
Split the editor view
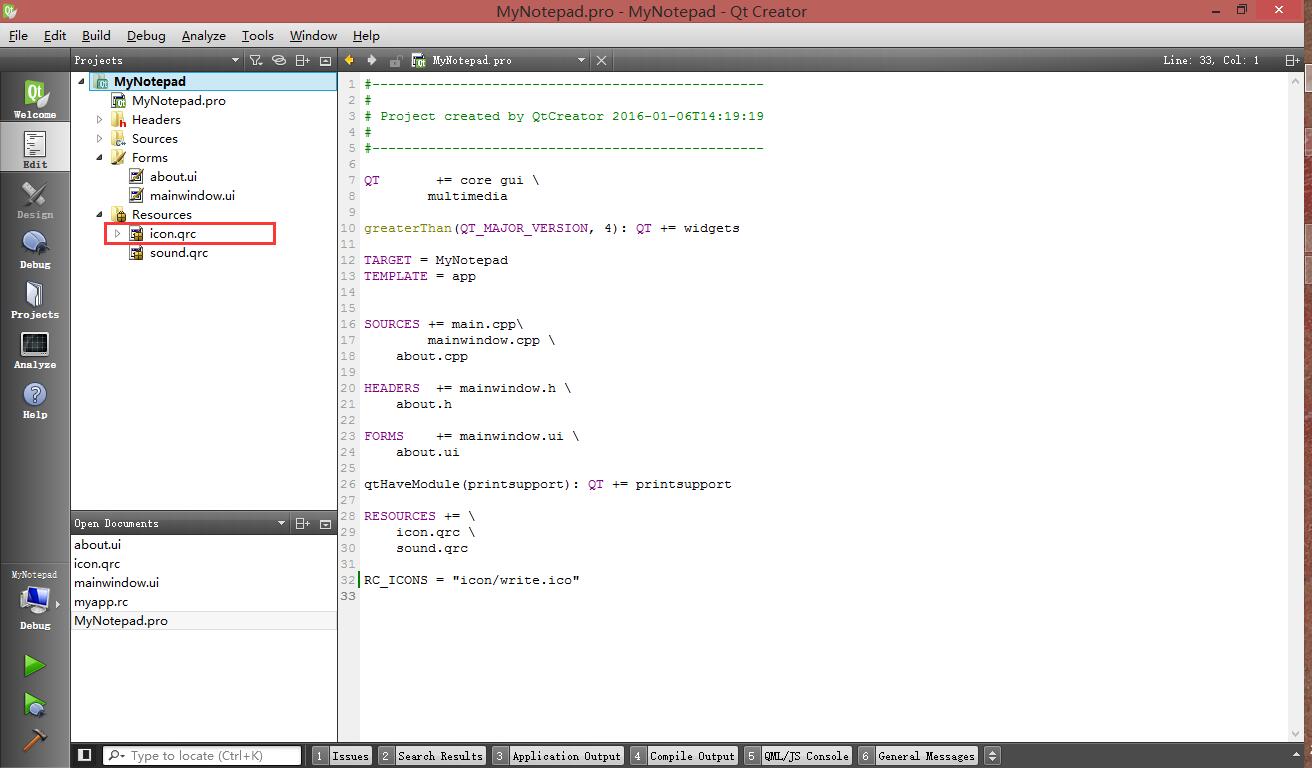(x=1292, y=60)
